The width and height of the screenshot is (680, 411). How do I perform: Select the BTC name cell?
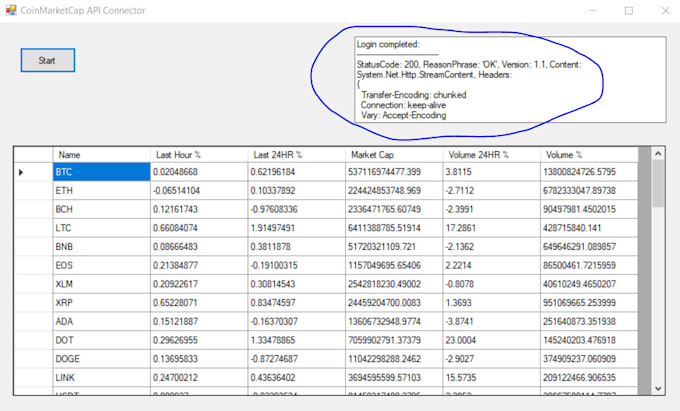(100, 172)
